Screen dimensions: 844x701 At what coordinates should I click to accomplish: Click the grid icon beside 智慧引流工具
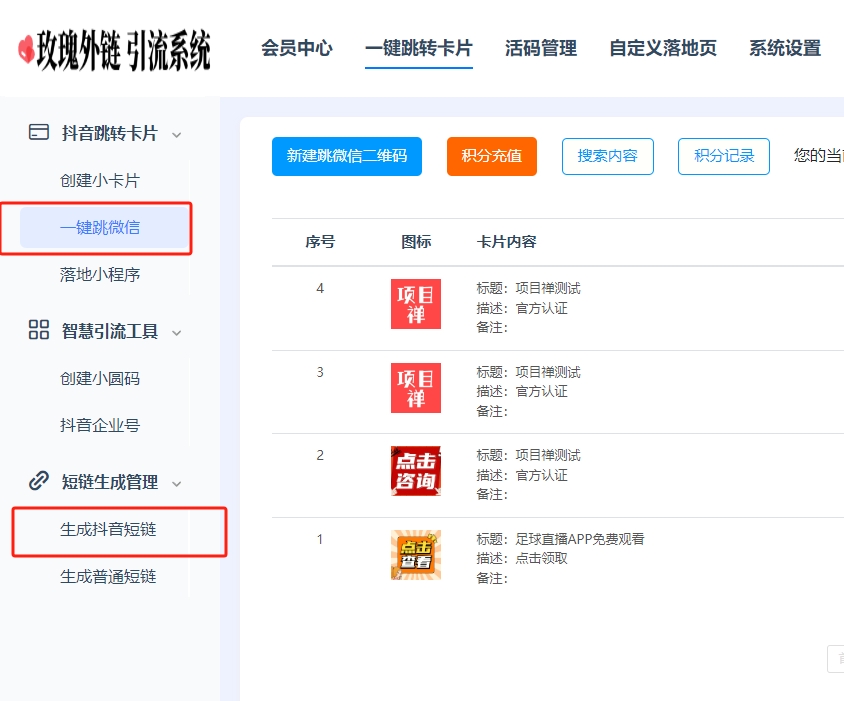pos(39,331)
